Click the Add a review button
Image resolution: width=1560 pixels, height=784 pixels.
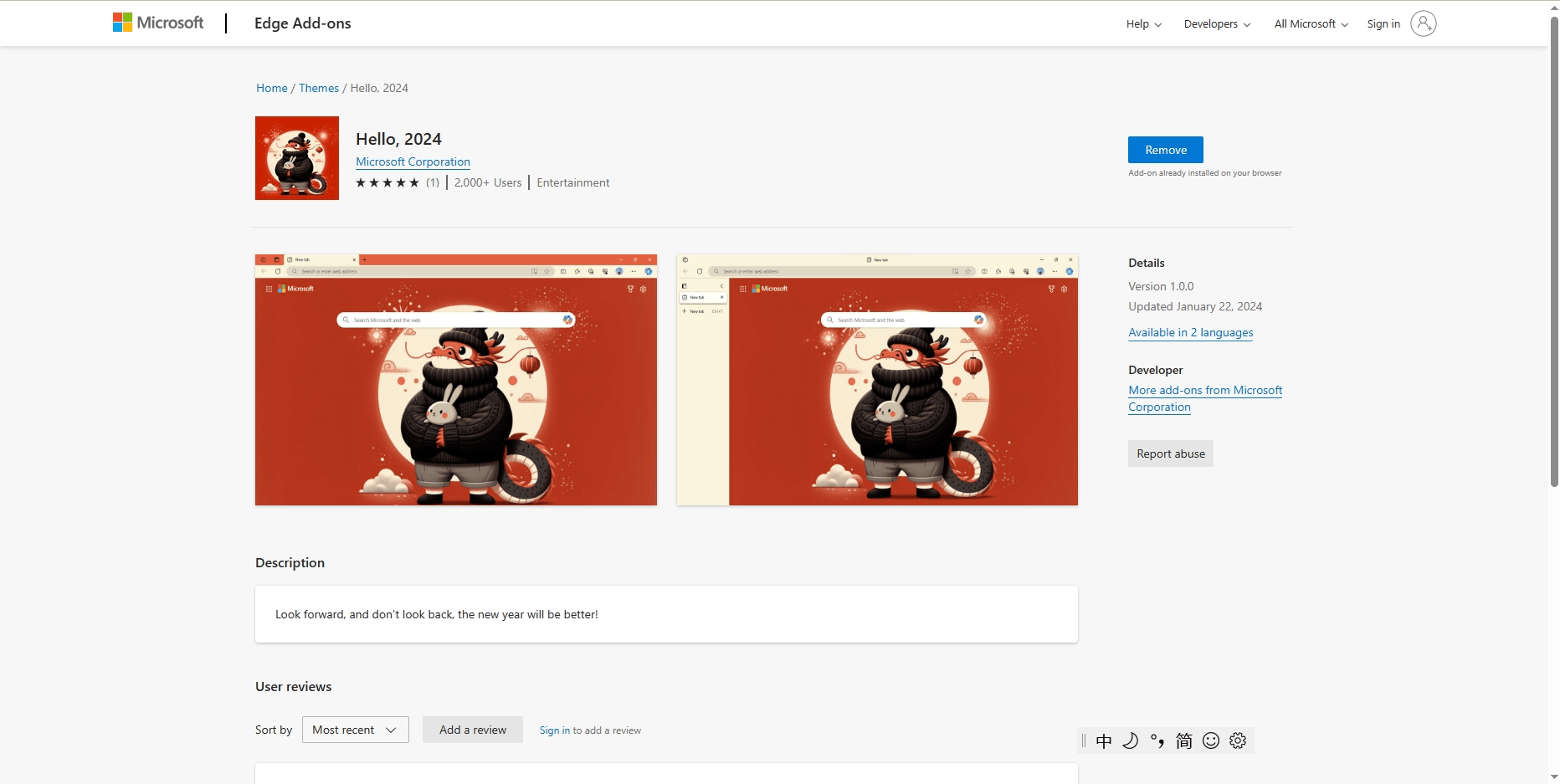pyautogui.click(x=473, y=730)
